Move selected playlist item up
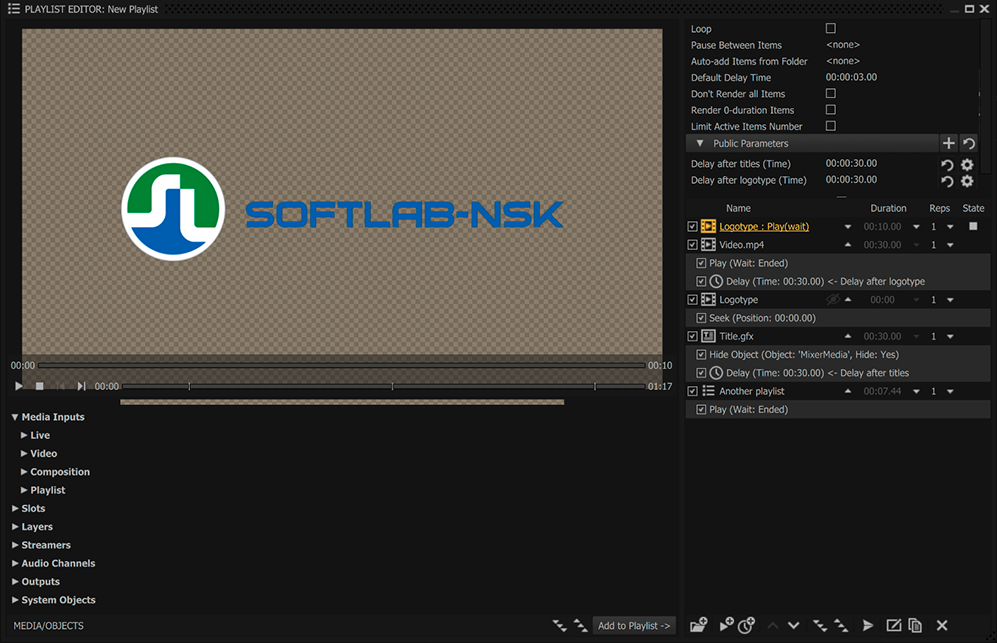This screenshot has width=997, height=643. point(773,625)
